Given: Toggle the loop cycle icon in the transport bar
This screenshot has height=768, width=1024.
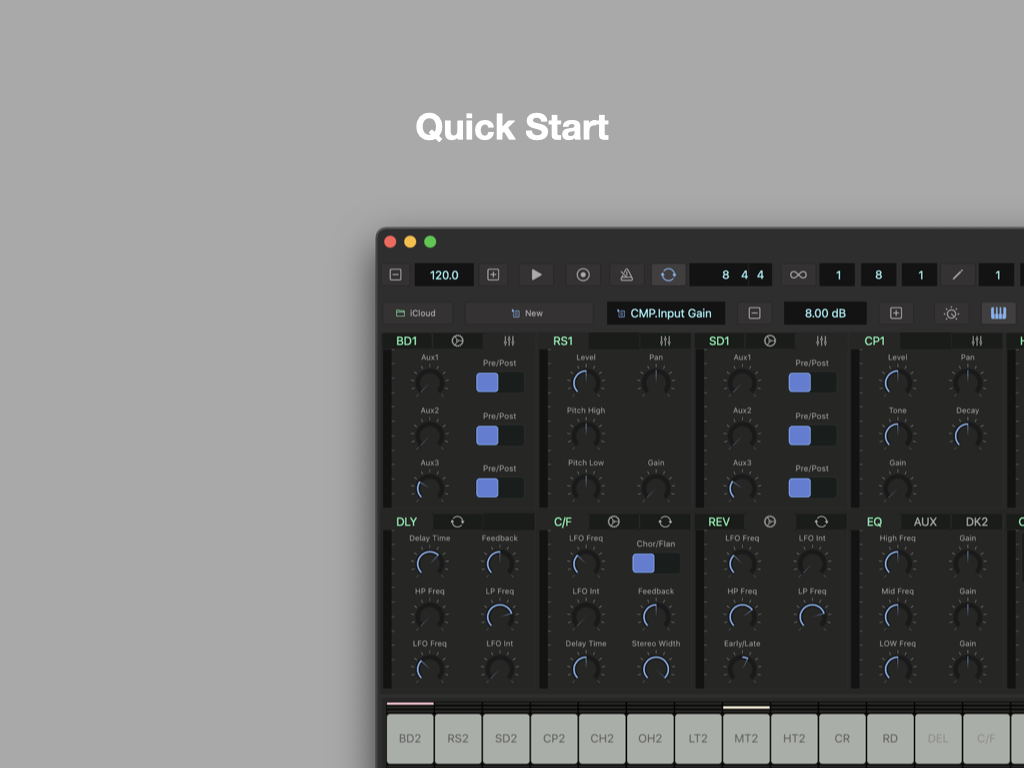Looking at the screenshot, I should click(x=668, y=275).
